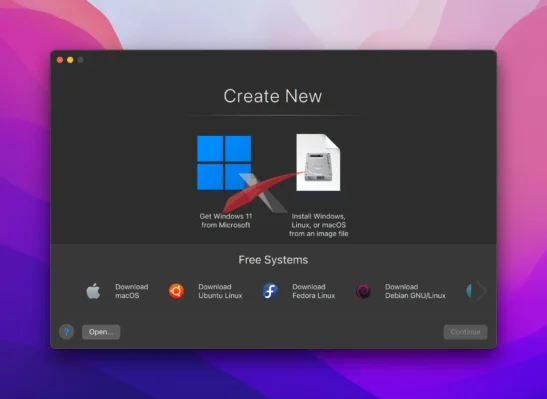Select the disk image file icon
This screenshot has width=547, height=399.
tap(318, 163)
